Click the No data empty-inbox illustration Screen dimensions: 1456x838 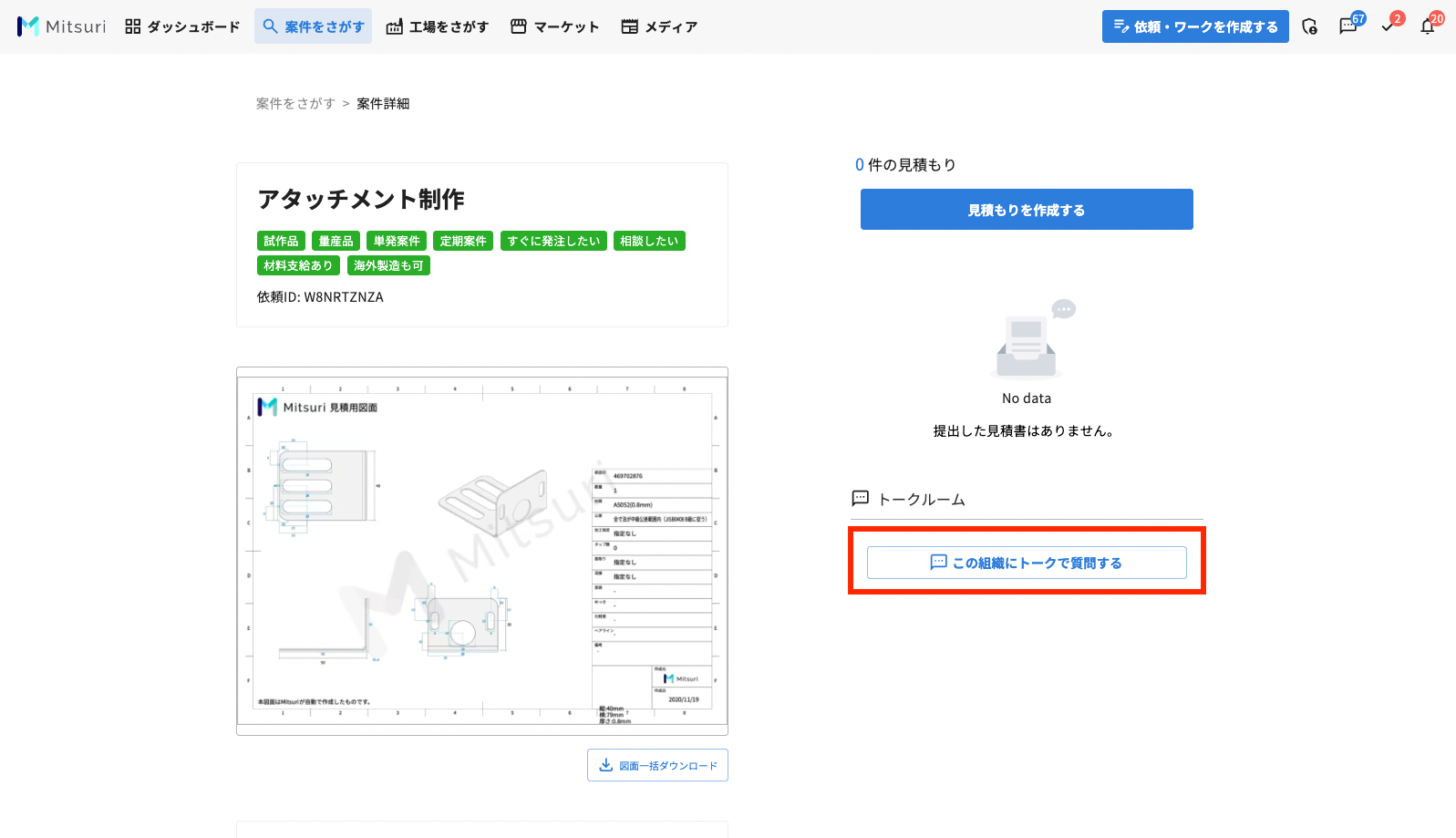pyautogui.click(x=1032, y=338)
